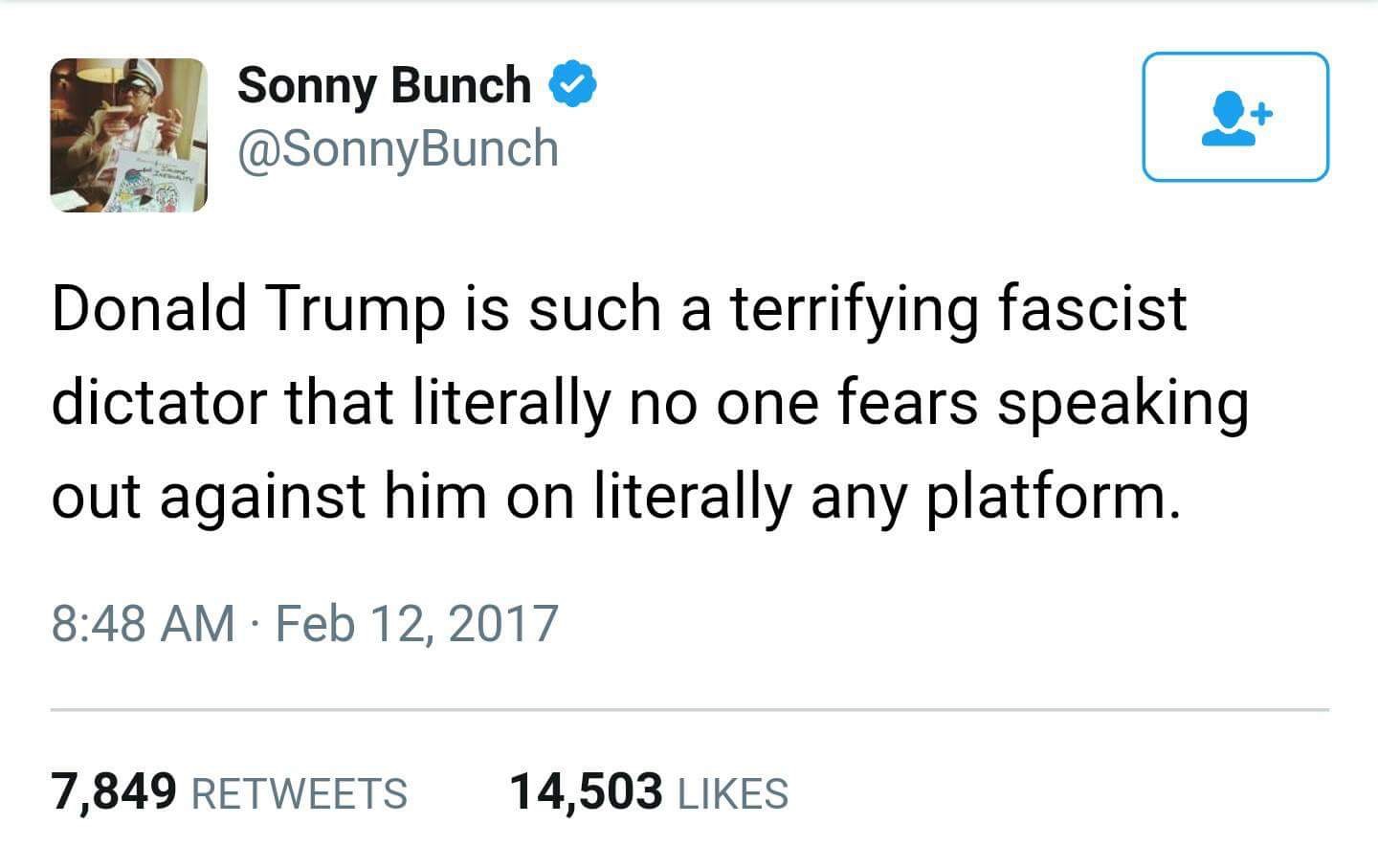Click the word "terrifying" in the tweet
This screenshot has width=1378, height=868.
(854, 311)
